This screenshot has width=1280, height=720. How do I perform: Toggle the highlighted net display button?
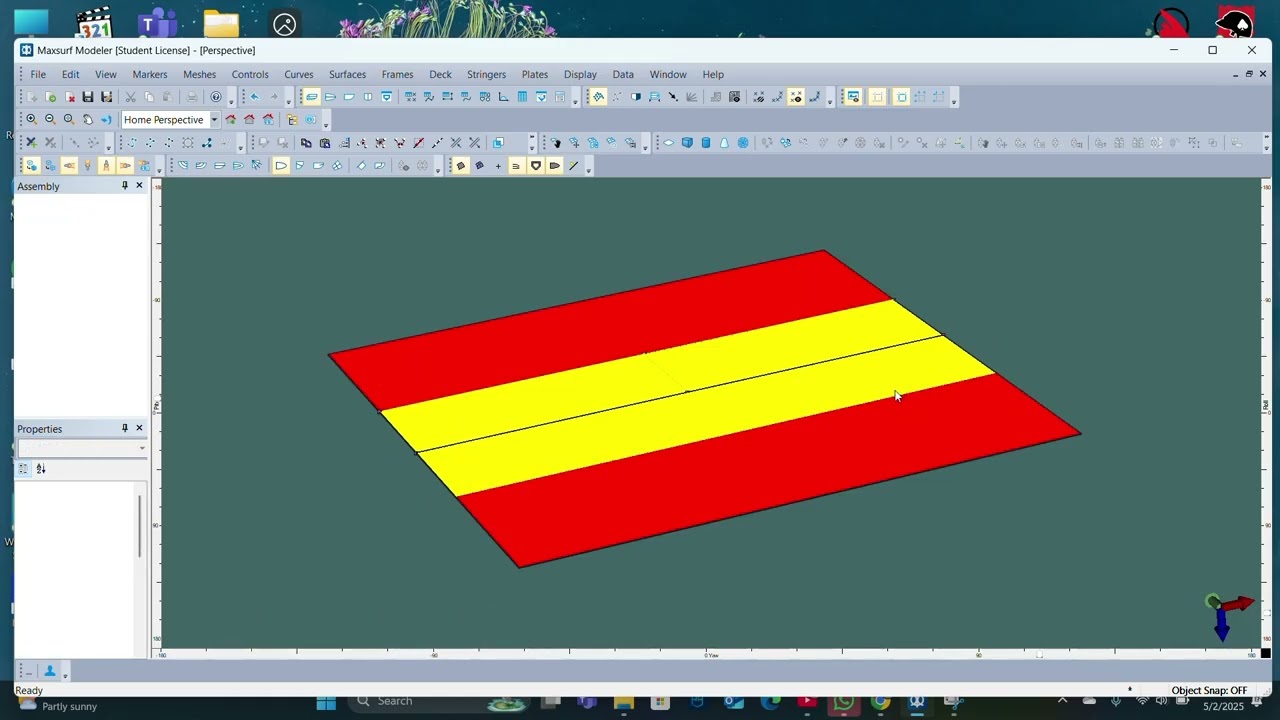[598, 97]
